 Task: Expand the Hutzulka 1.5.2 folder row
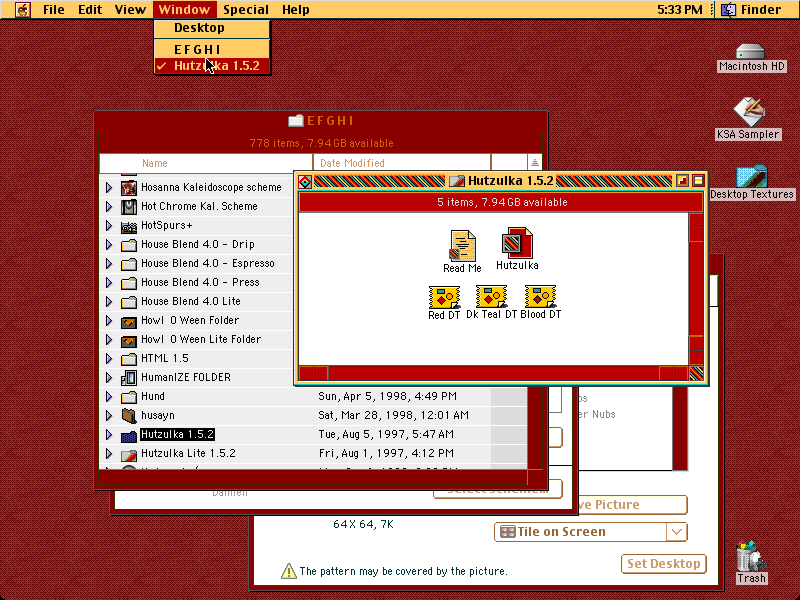click(x=109, y=435)
